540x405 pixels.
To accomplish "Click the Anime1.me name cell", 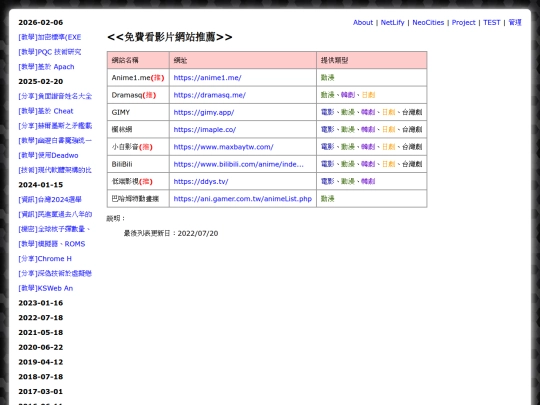I will [138, 78].
